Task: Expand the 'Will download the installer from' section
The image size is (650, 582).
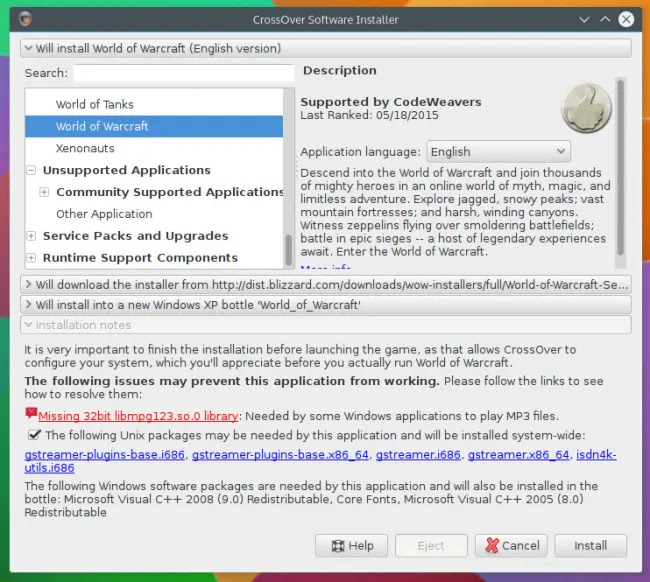Action: click(326, 285)
